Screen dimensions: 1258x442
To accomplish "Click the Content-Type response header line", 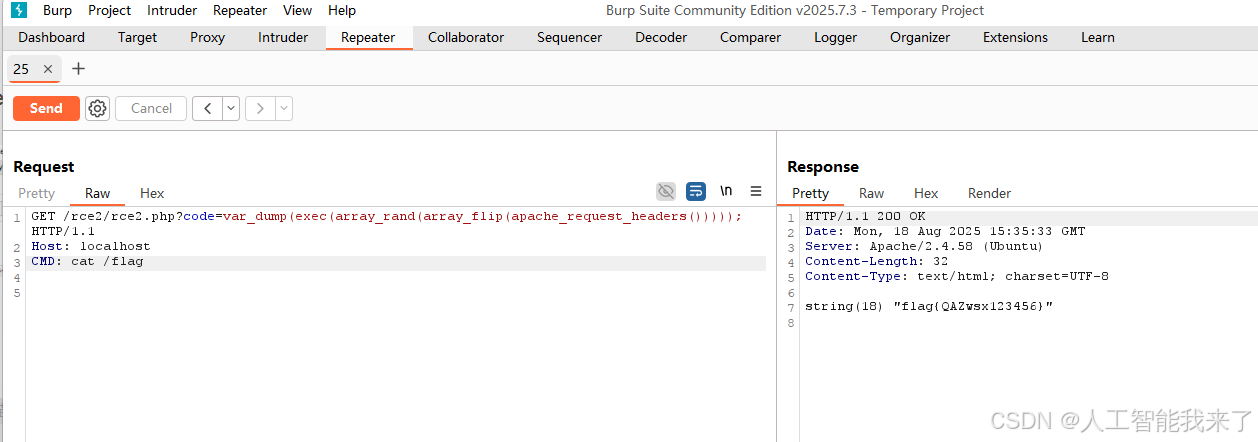I will [x=957, y=276].
